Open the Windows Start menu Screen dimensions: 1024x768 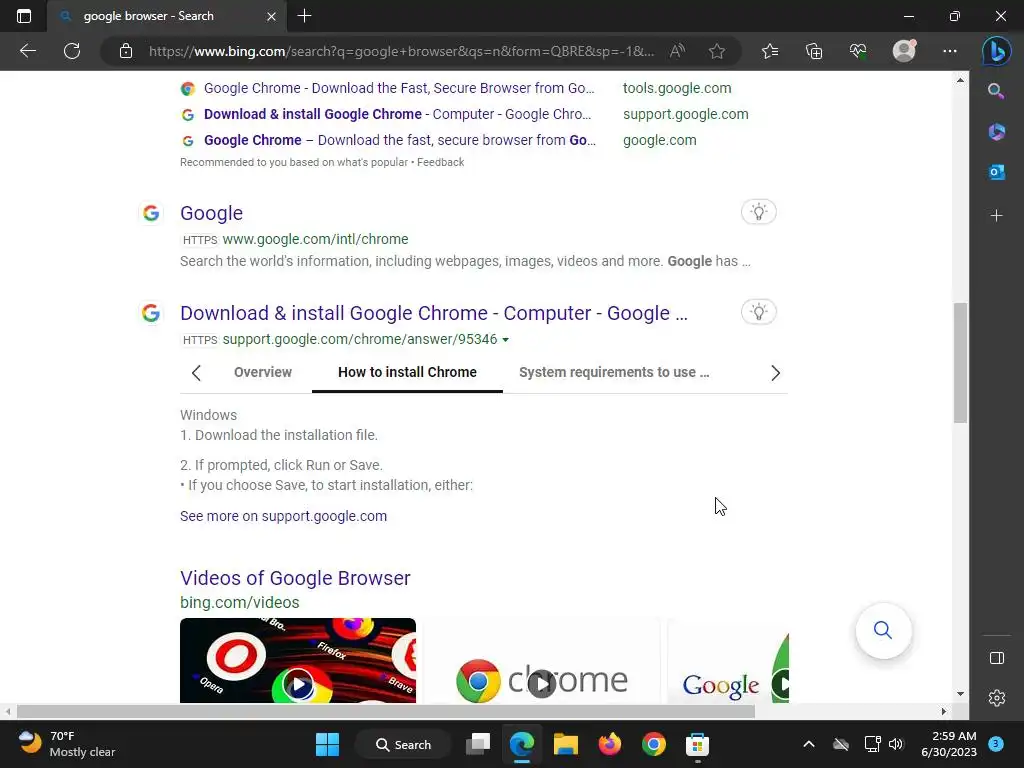click(x=327, y=744)
